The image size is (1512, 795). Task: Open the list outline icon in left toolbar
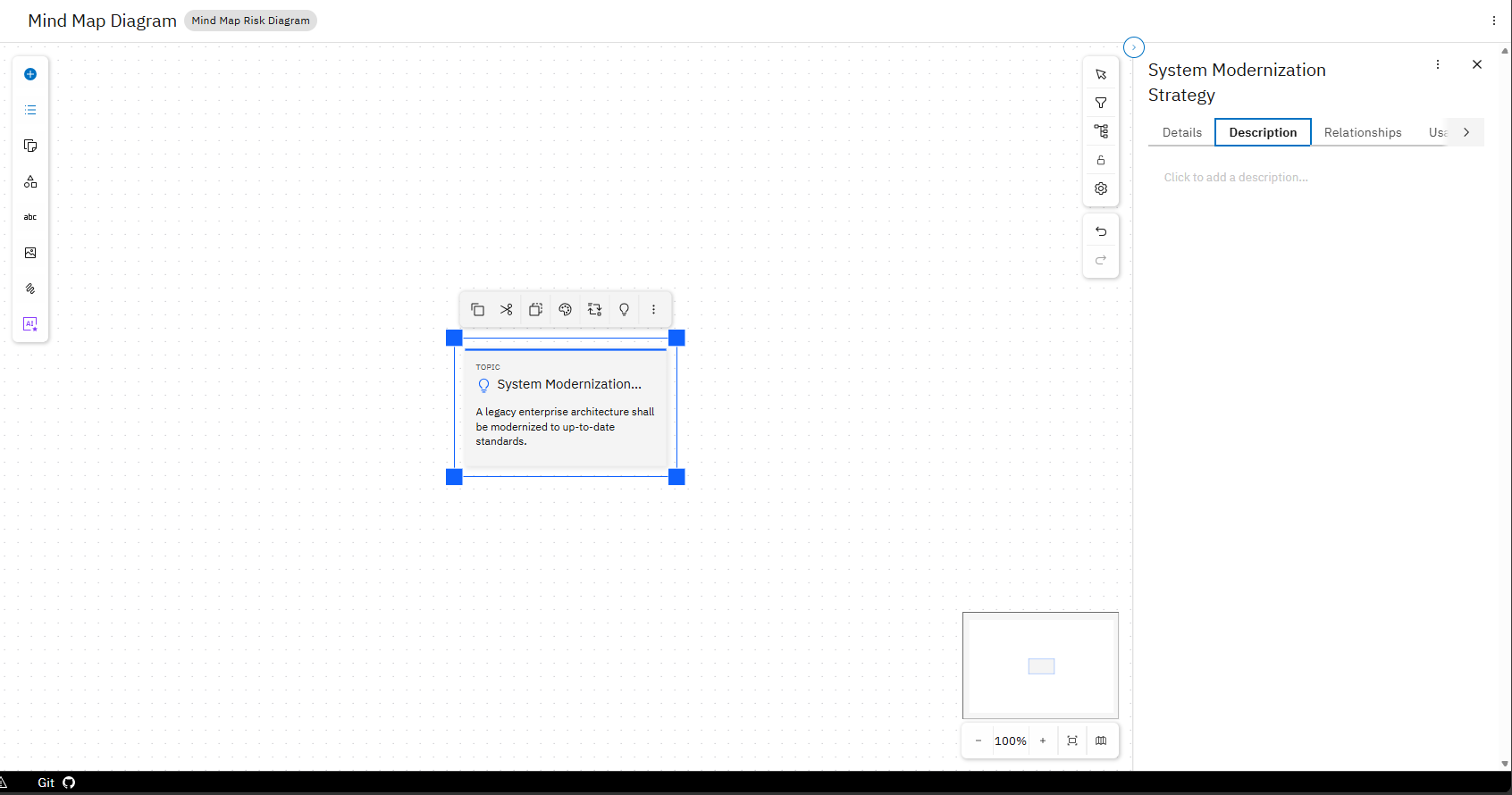[30, 110]
